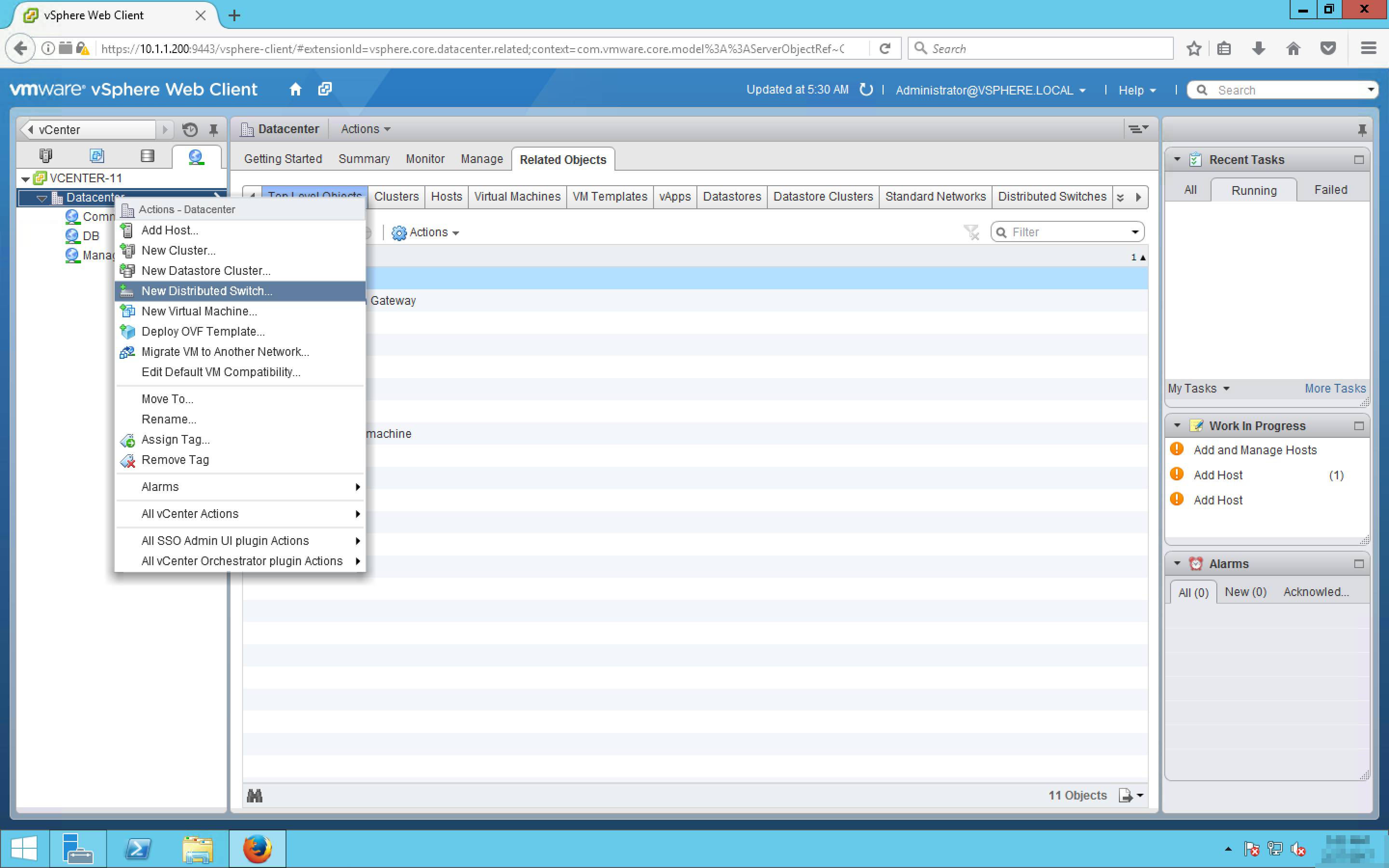Click the export list icon beside 11 Objects
This screenshot has height=868, width=1389.
[x=1126, y=796]
